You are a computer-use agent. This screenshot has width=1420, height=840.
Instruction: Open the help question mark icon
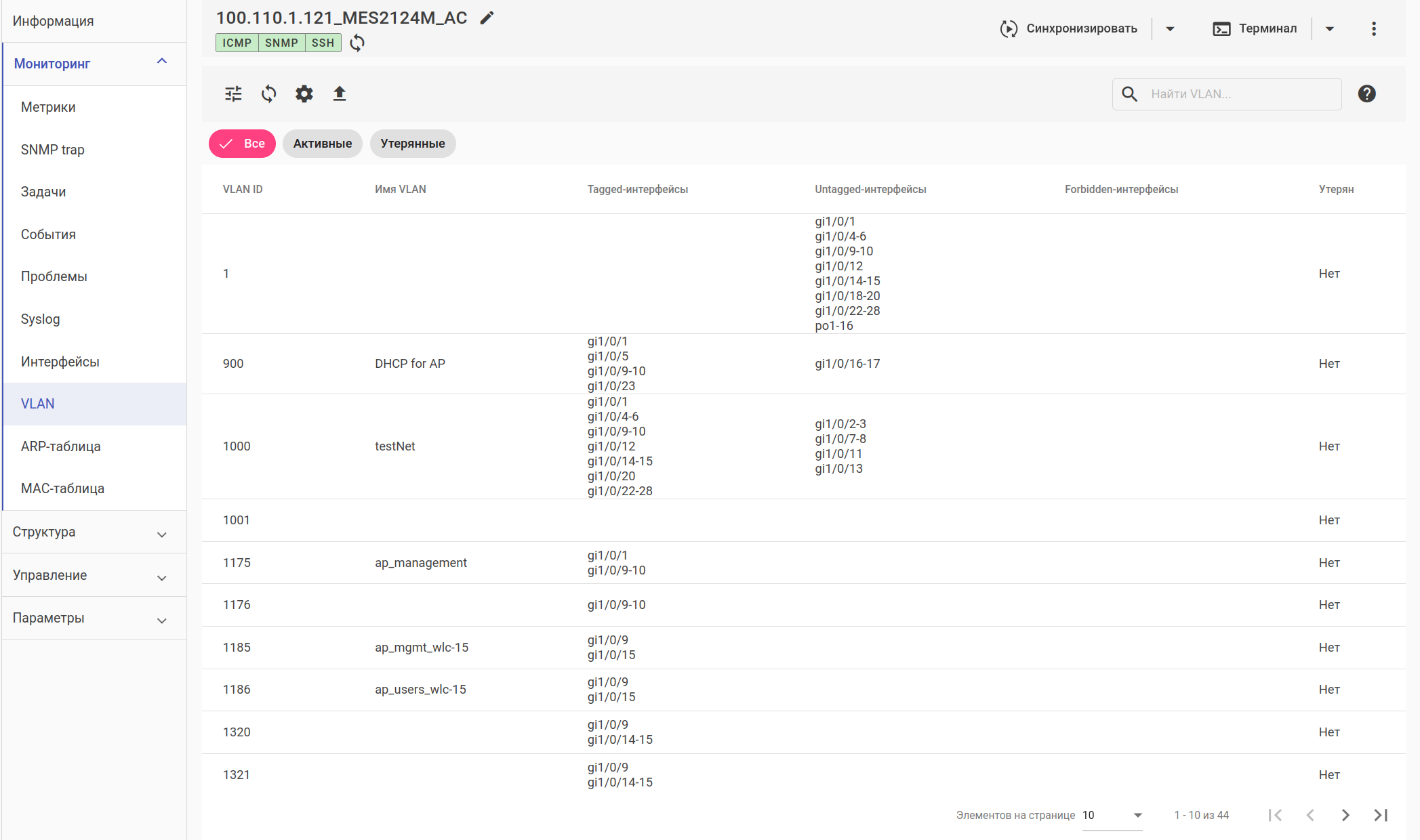tap(1366, 93)
